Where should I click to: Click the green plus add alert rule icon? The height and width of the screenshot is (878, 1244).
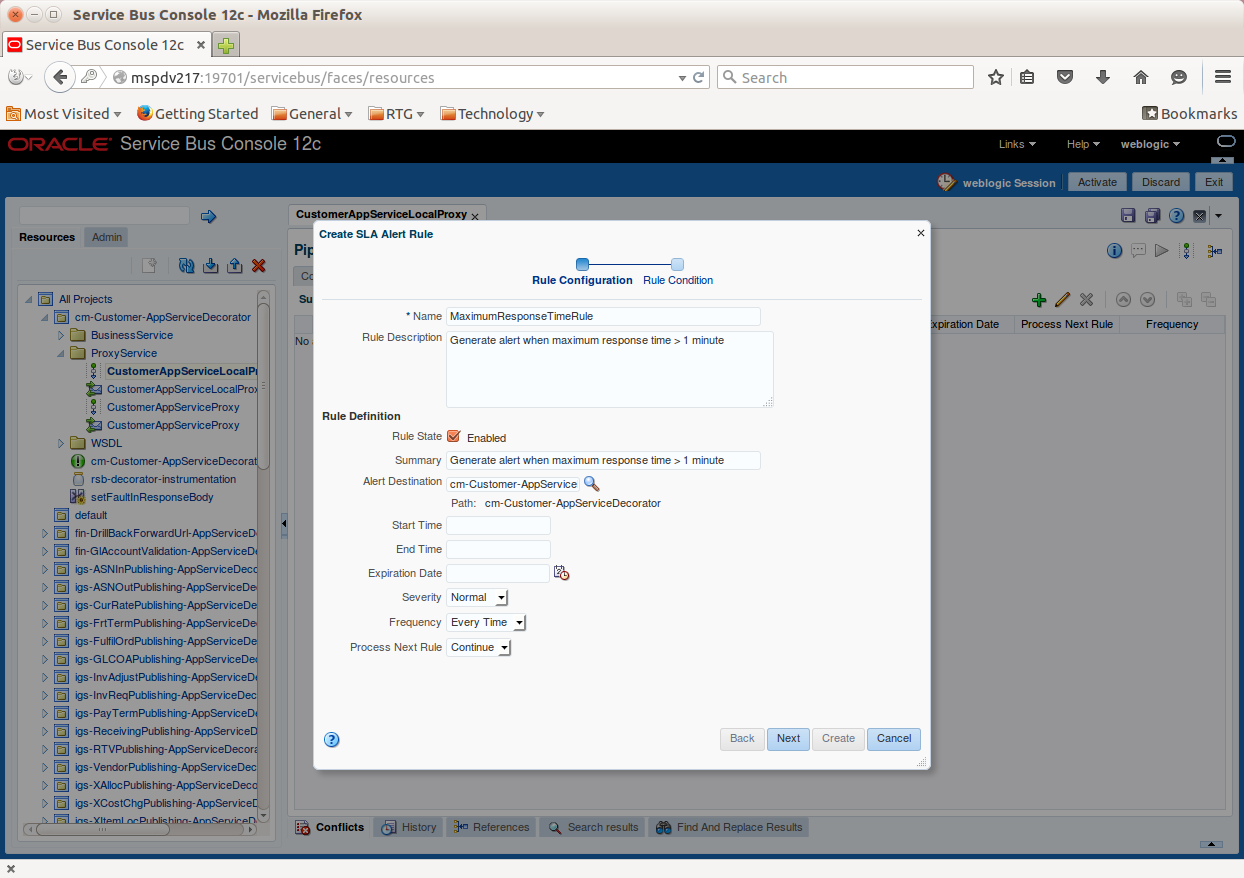pyautogui.click(x=1039, y=299)
